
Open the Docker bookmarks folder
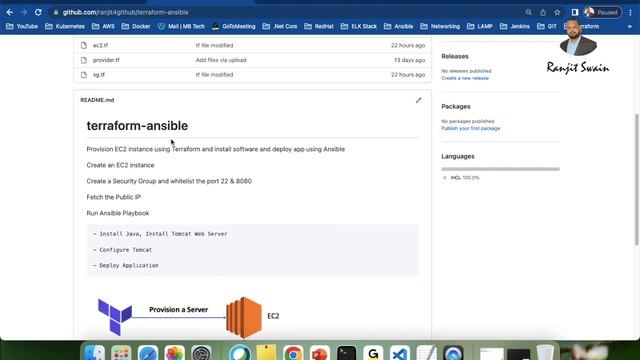pos(136,26)
